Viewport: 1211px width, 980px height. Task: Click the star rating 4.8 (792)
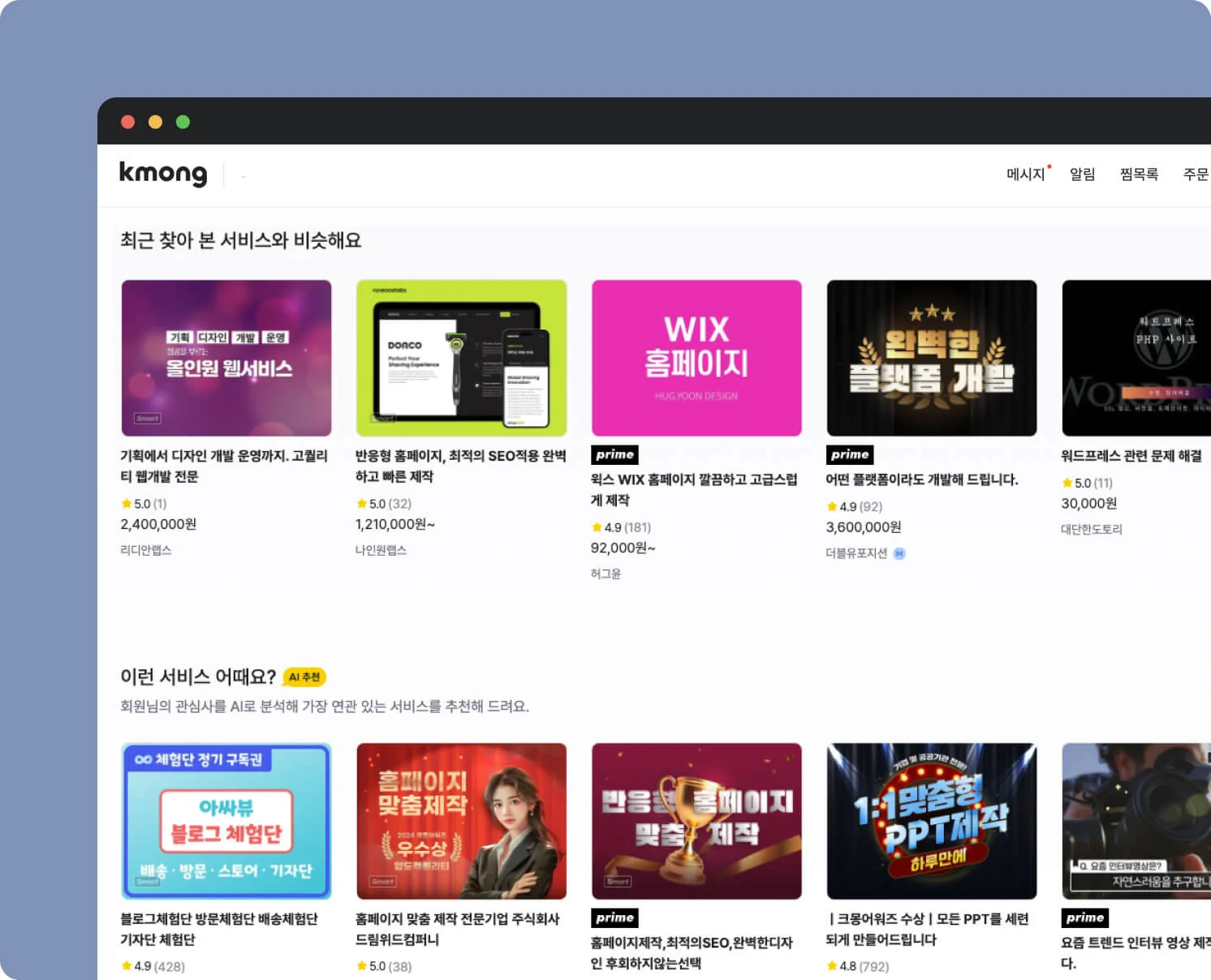(858, 967)
